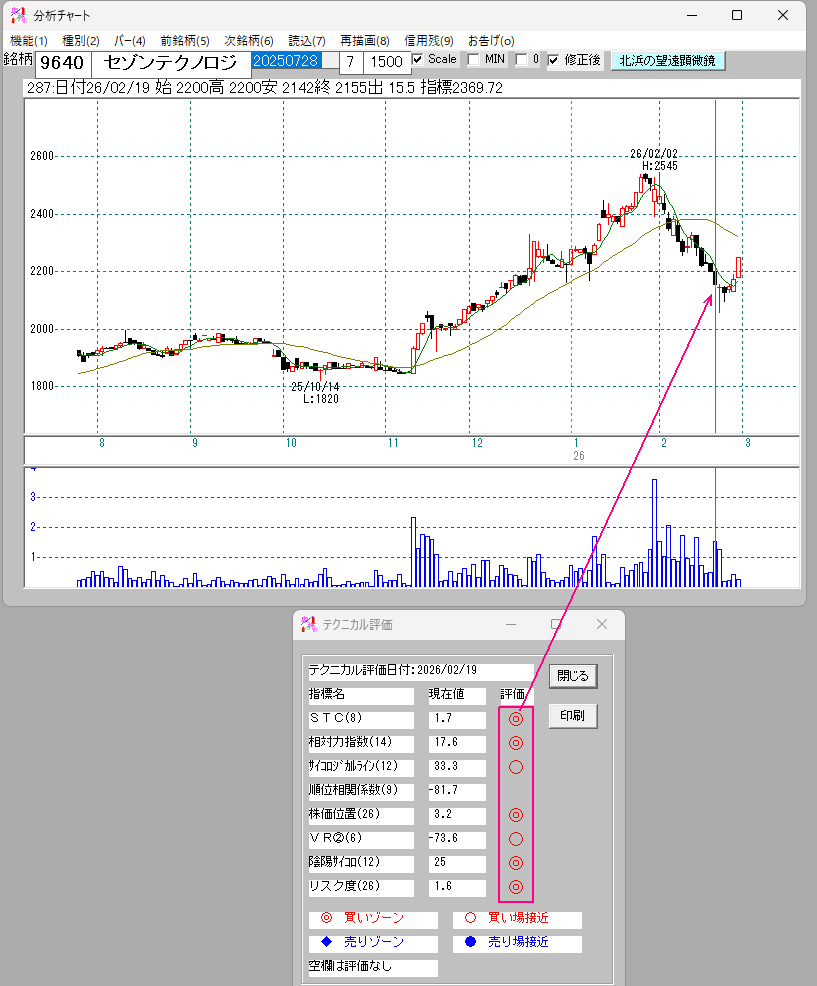Image resolution: width=817 pixels, height=986 pixels.
Task: Click the current value 17.6
Action: pyautogui.click(x=457, y=743)
